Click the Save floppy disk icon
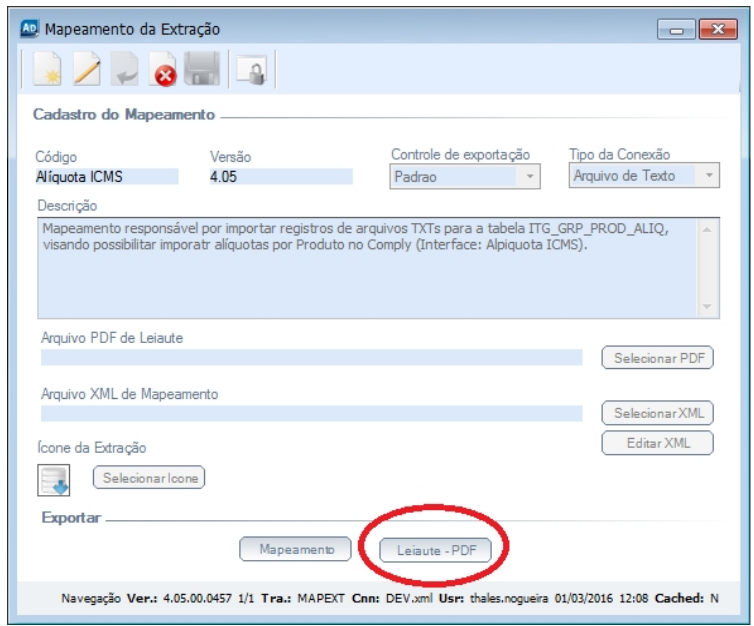The image size is (754, 626). click(x=202, y=69)
